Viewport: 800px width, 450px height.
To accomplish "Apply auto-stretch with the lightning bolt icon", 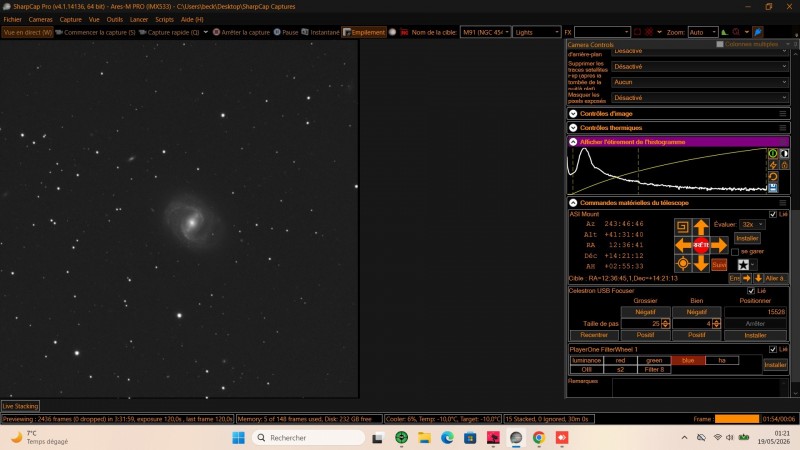I will pos(773,165).
